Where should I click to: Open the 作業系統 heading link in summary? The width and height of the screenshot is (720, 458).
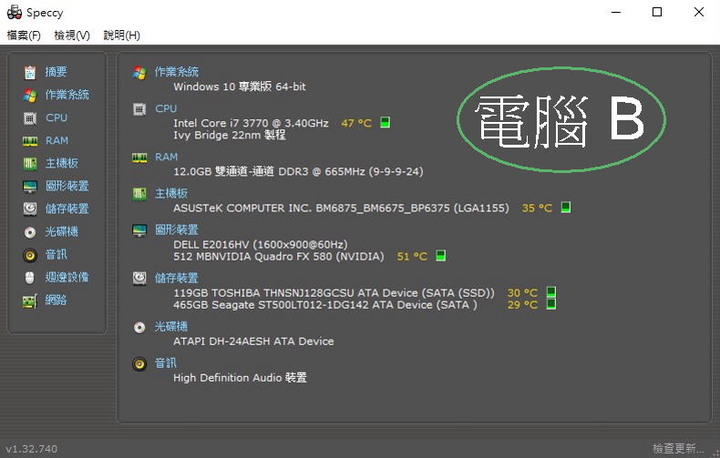[176, 72]
